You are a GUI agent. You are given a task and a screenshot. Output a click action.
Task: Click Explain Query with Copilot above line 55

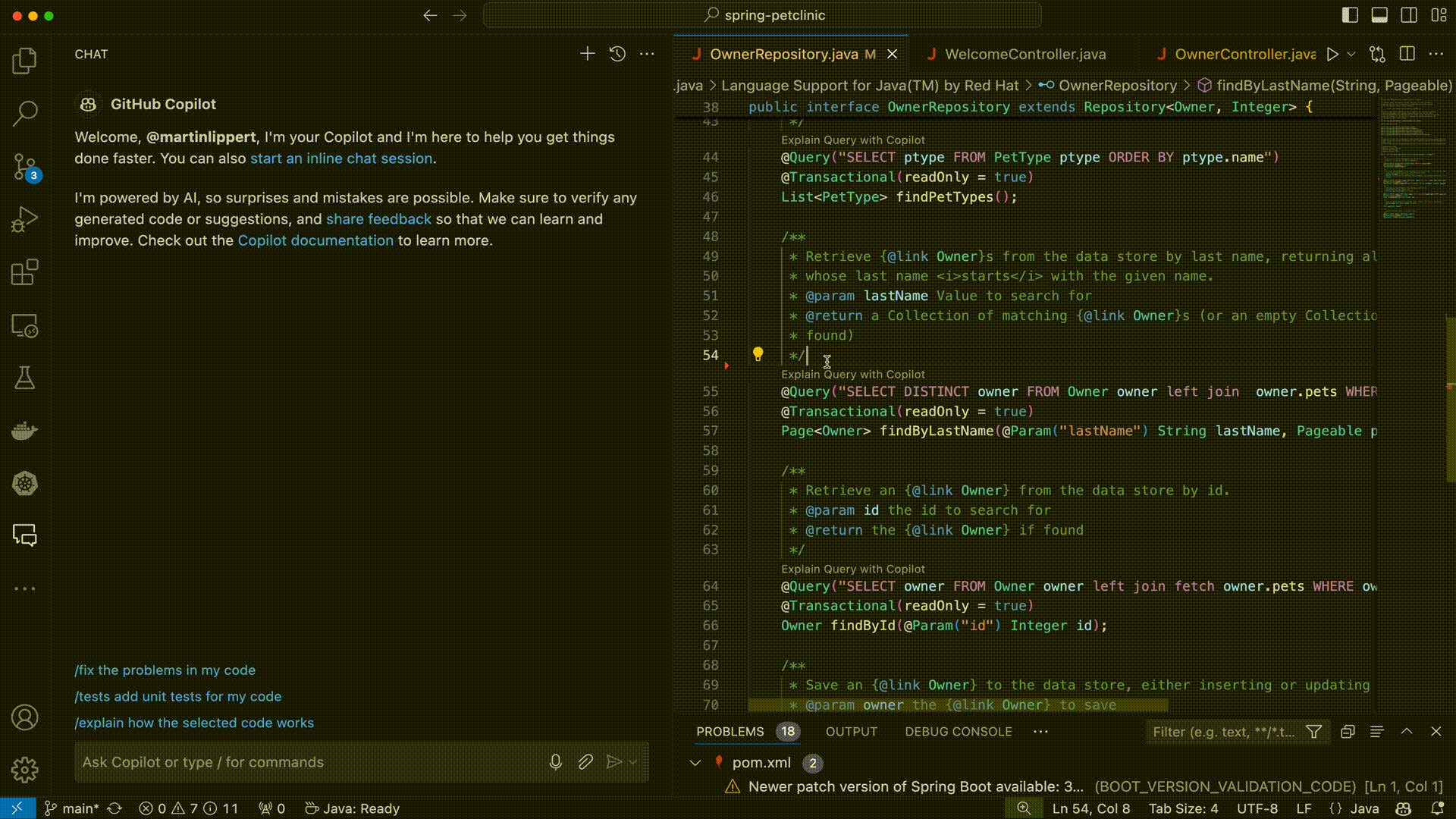[852, 375]
